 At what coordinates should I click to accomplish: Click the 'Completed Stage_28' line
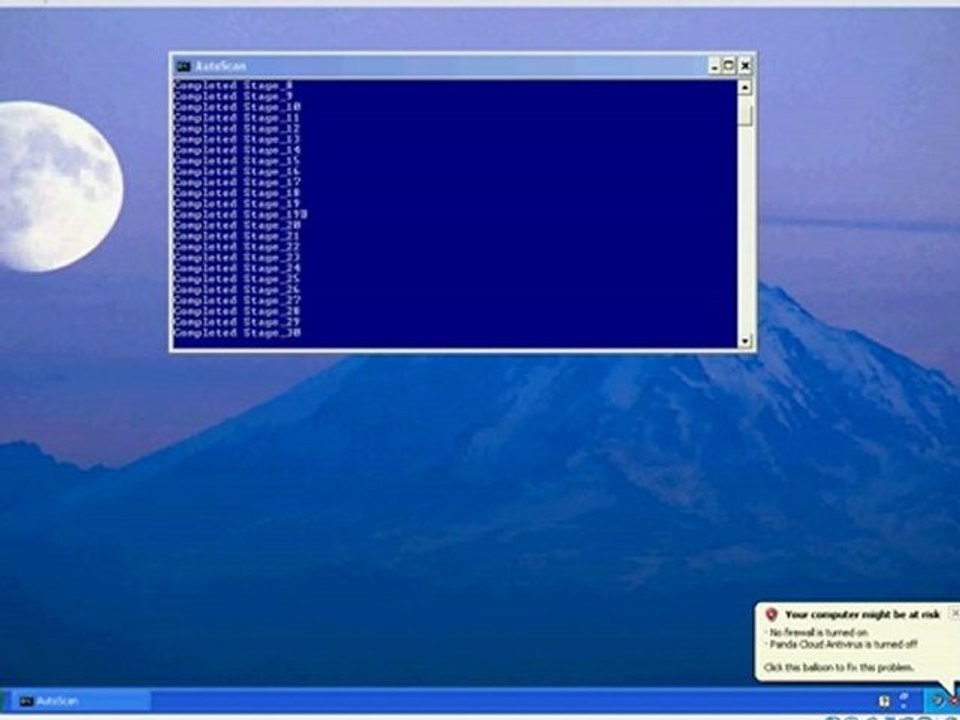pyautogui.click(x=237, y=312)
